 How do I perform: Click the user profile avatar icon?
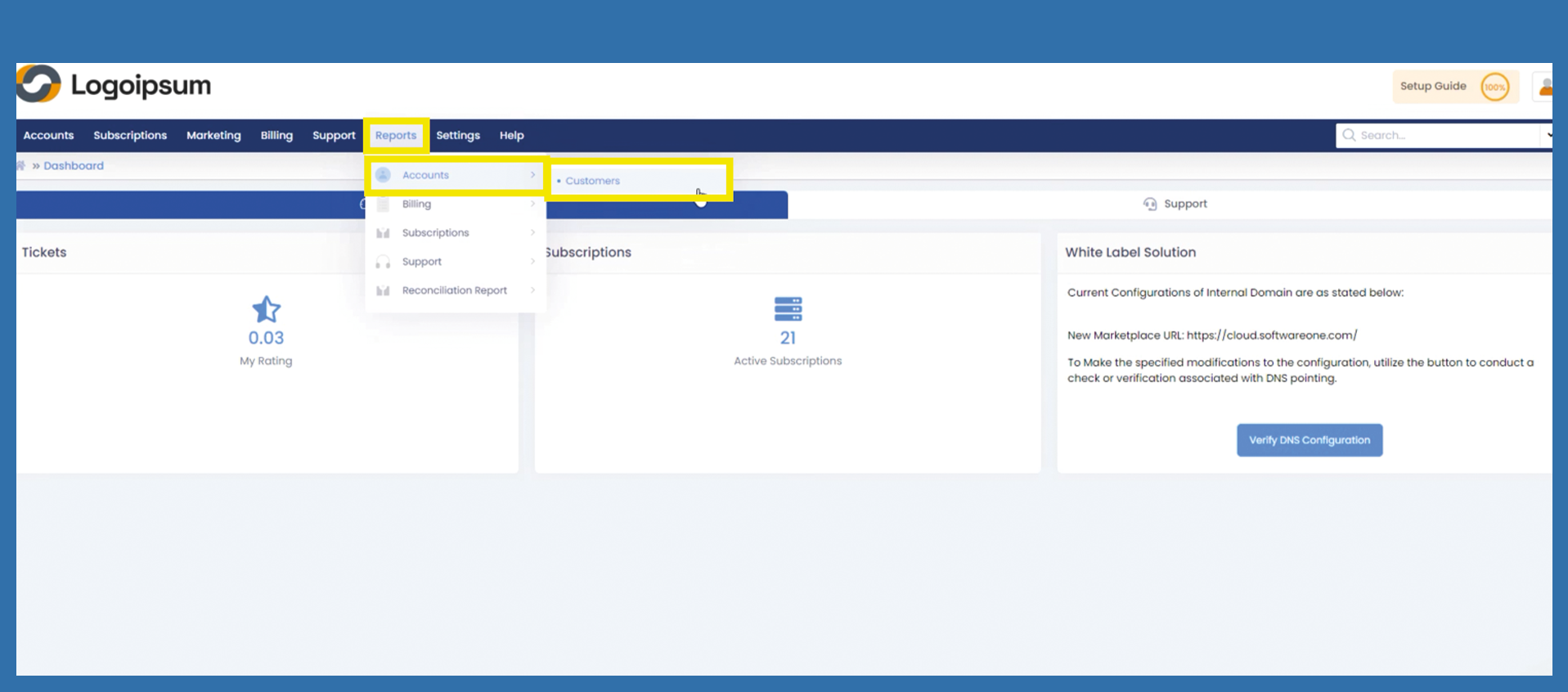1544,87
